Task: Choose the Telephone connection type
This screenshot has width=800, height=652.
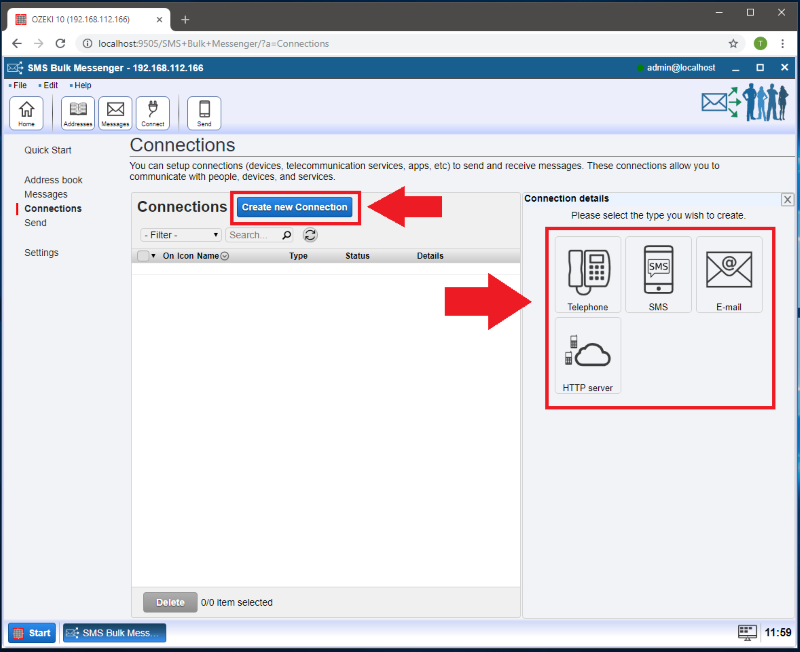Action: (x=588, y=275)
